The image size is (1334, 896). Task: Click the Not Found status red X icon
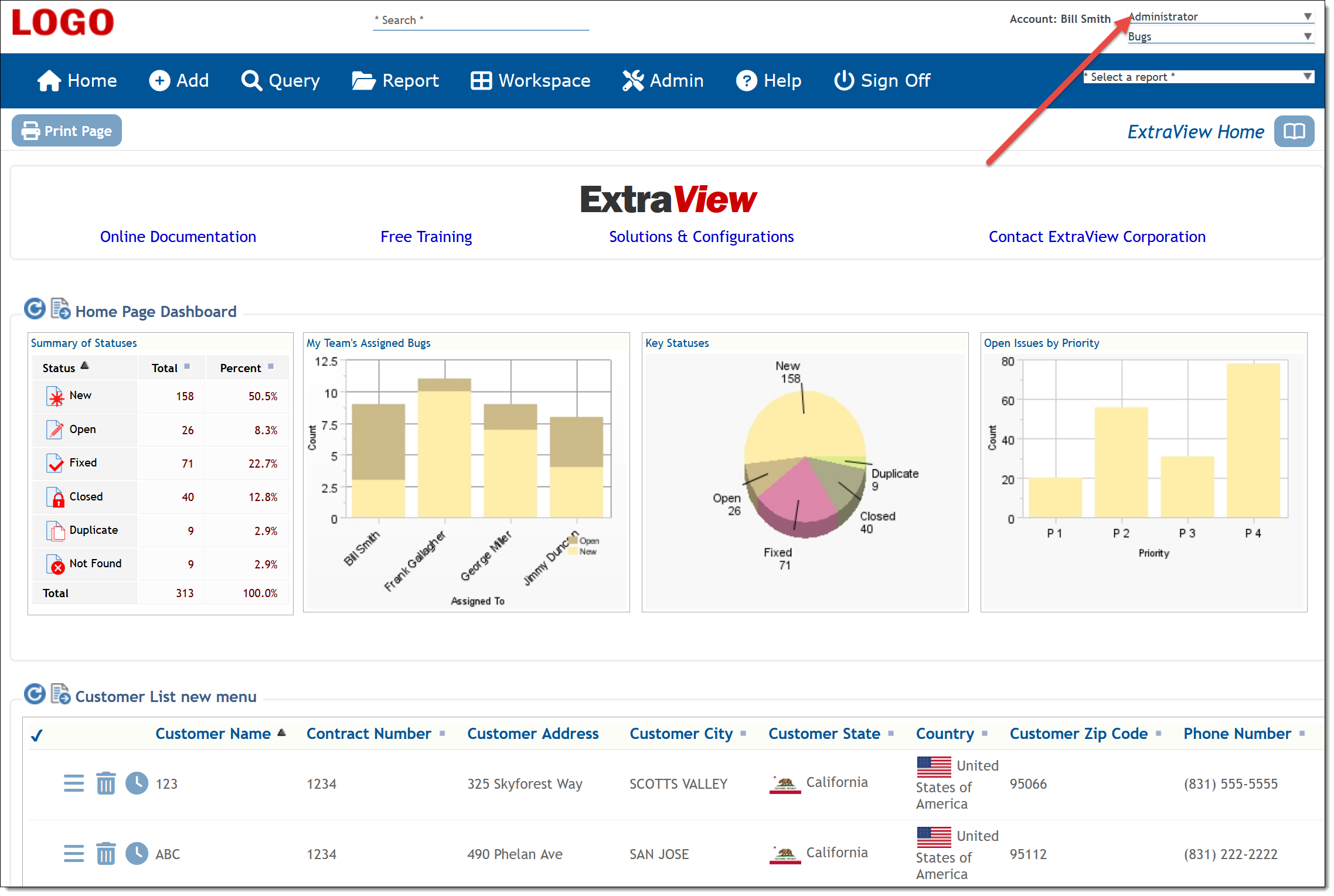click(x=55, y=564)
